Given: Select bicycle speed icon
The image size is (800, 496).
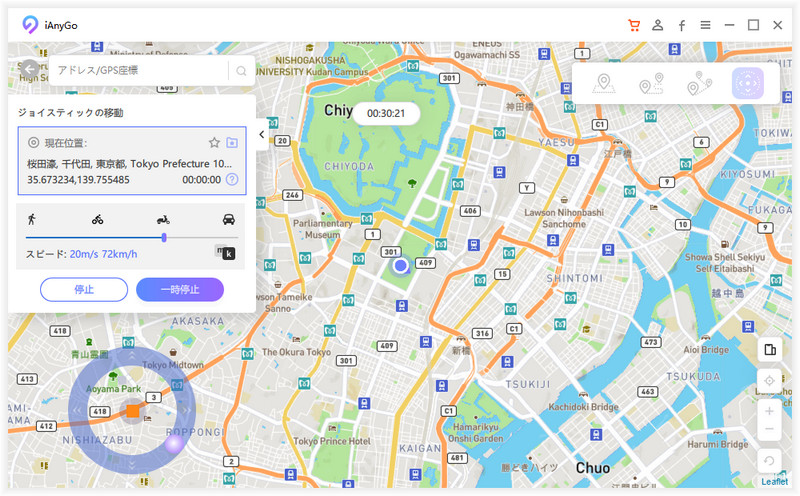Looking at the screenshot, I should point(97,219).
